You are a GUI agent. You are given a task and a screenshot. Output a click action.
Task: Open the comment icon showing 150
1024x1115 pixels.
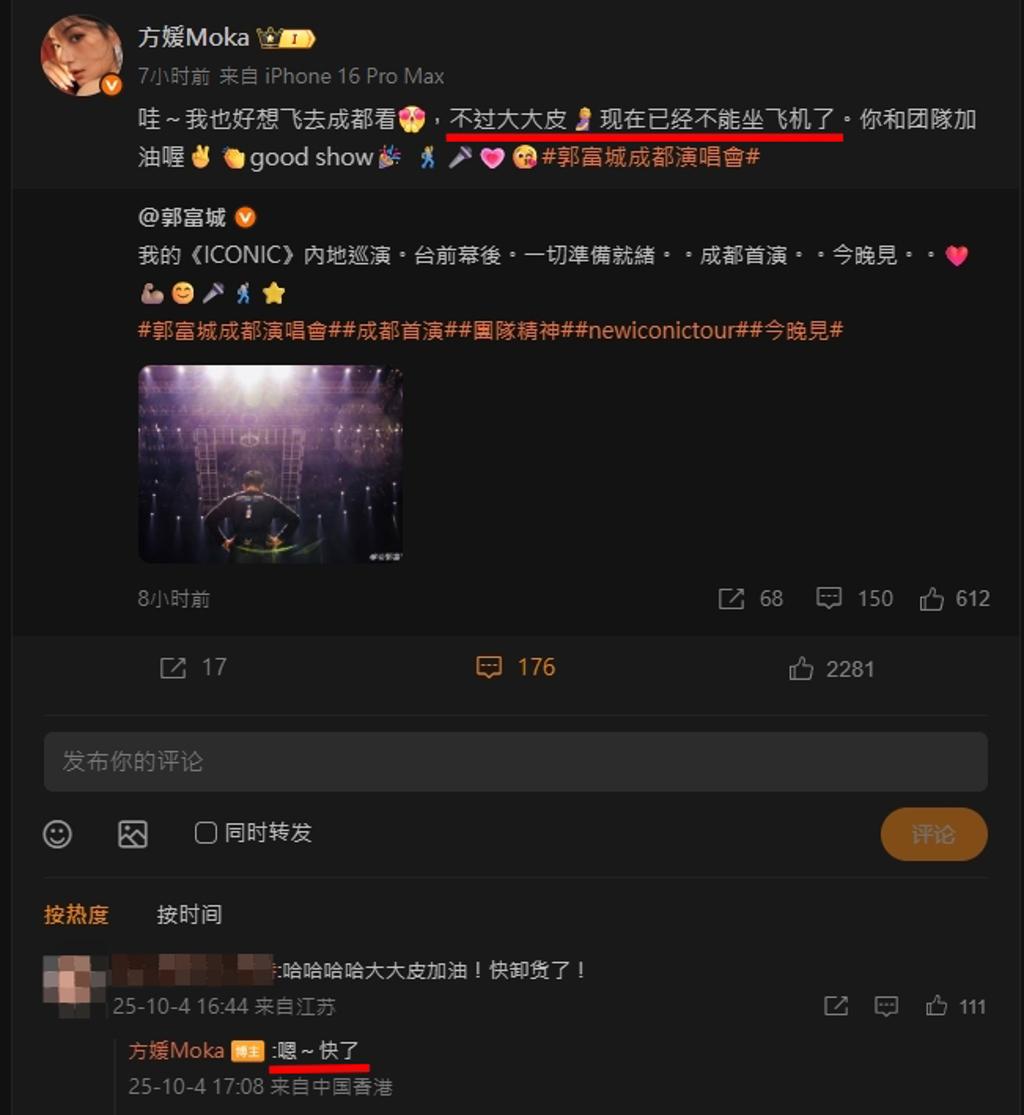(x=828, y=598)
